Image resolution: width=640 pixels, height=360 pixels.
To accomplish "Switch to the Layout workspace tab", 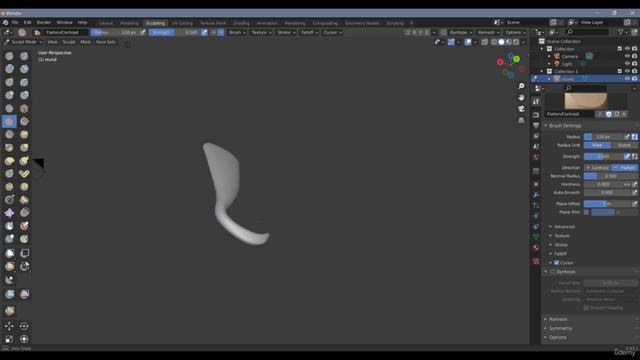I will [x=106, y=23].
